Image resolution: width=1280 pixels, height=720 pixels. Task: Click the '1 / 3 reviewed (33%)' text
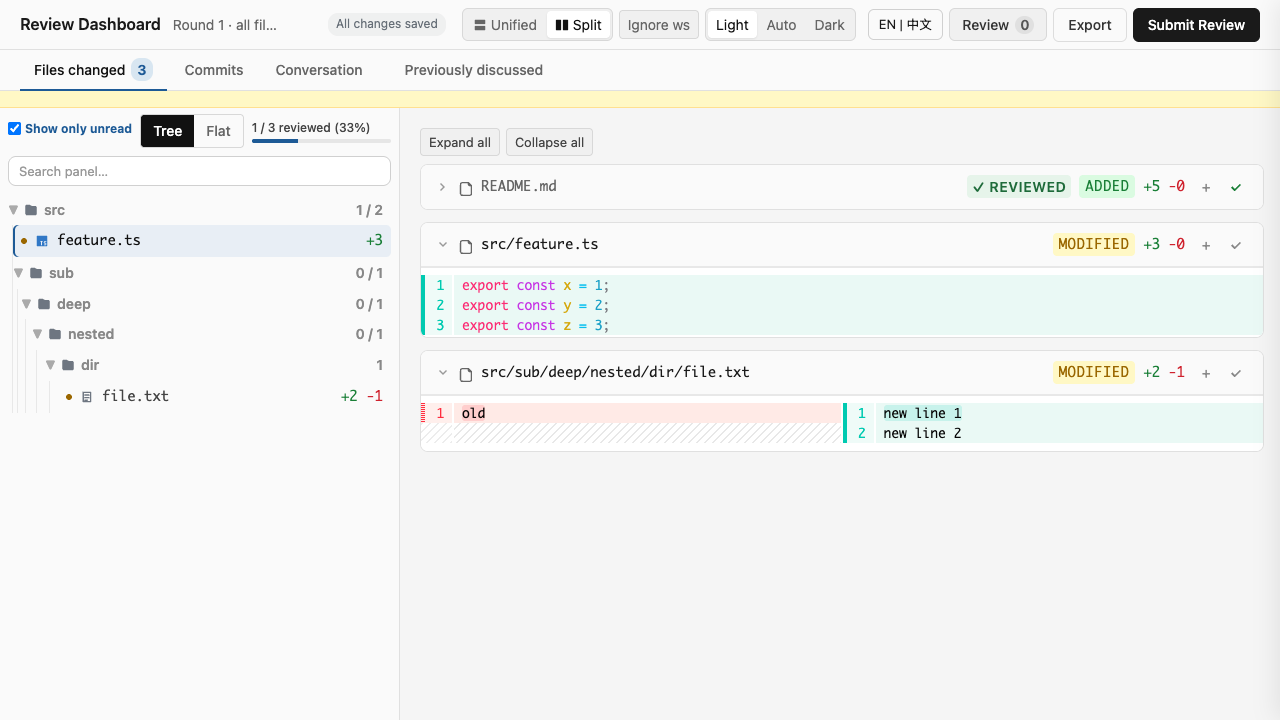311,128
